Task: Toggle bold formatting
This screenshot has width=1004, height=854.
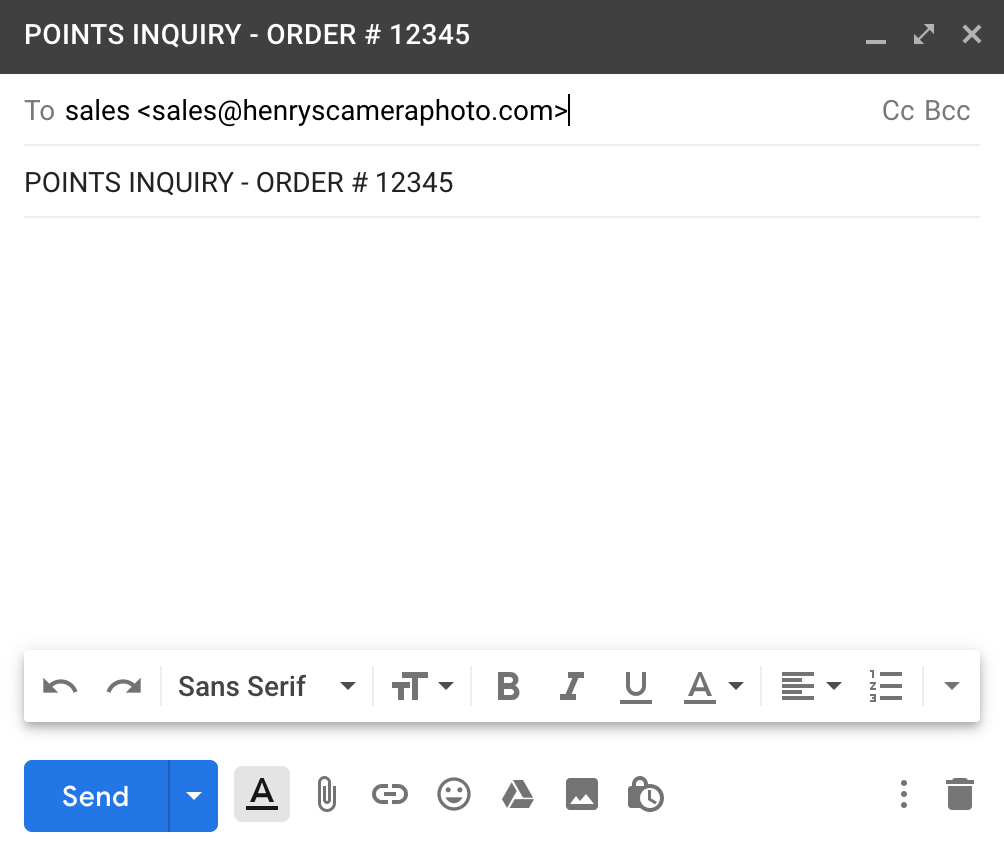Action: pyautogui.click(x=508, y=686)
